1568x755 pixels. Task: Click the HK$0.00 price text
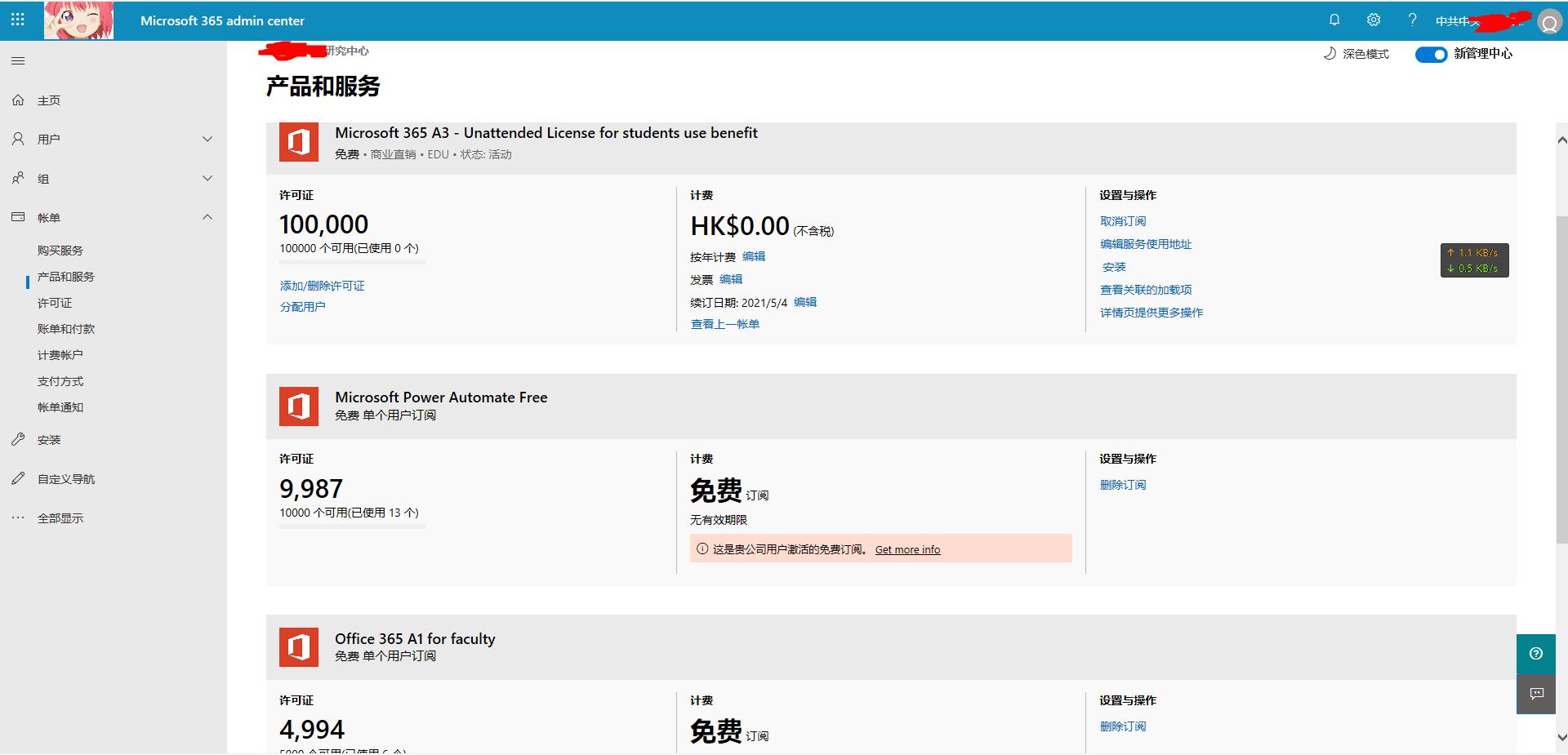click(x=740, y=225)
